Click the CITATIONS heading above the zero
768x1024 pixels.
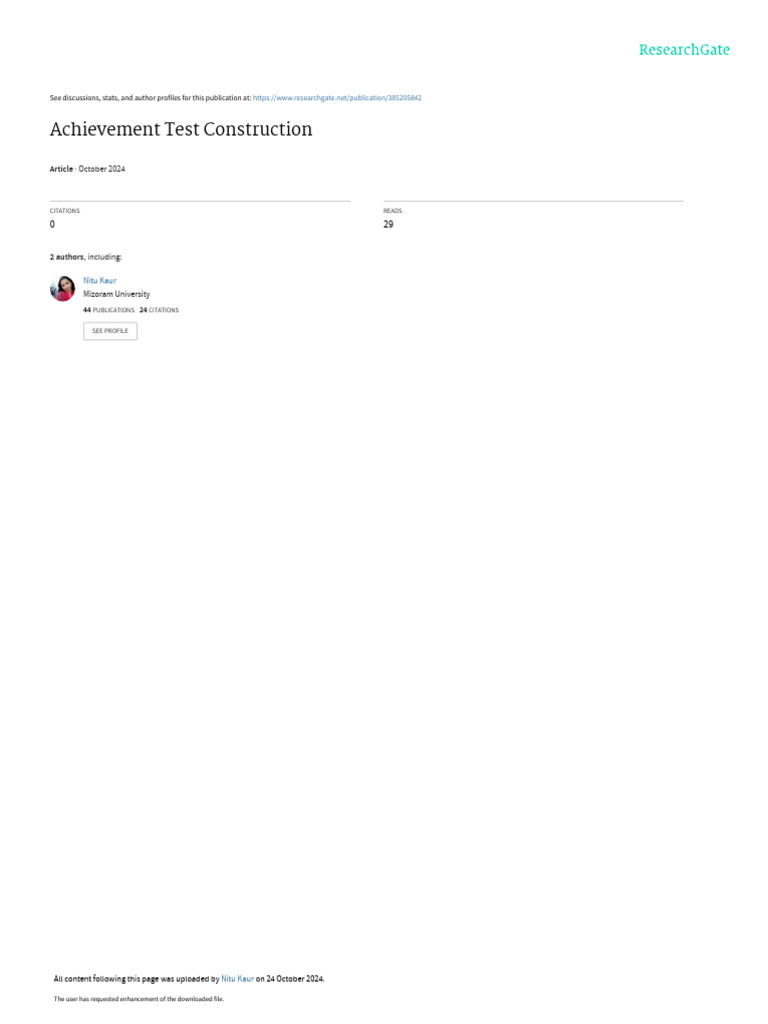point(65,211)
